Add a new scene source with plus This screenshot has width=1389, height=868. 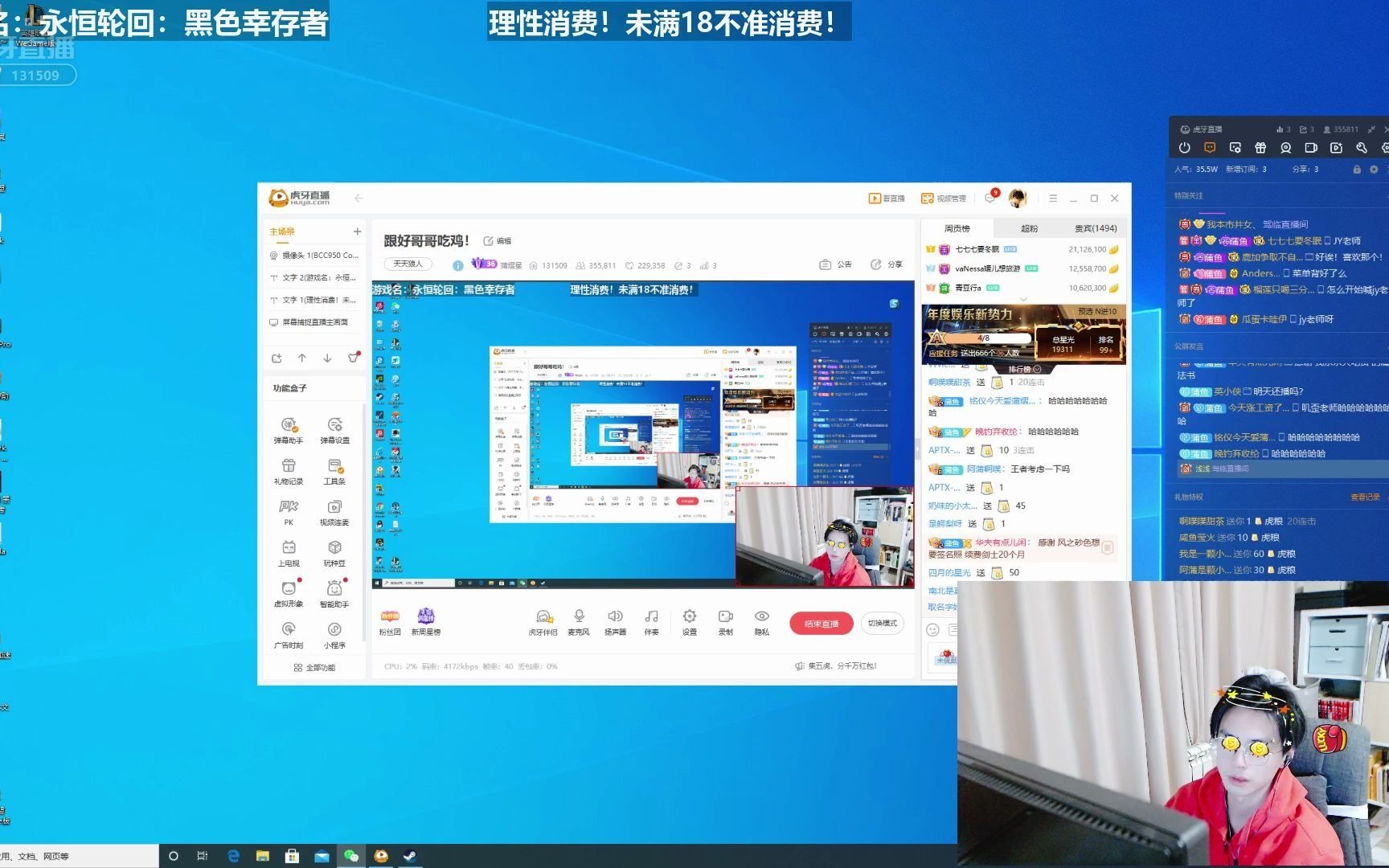[x=357, y=231]
